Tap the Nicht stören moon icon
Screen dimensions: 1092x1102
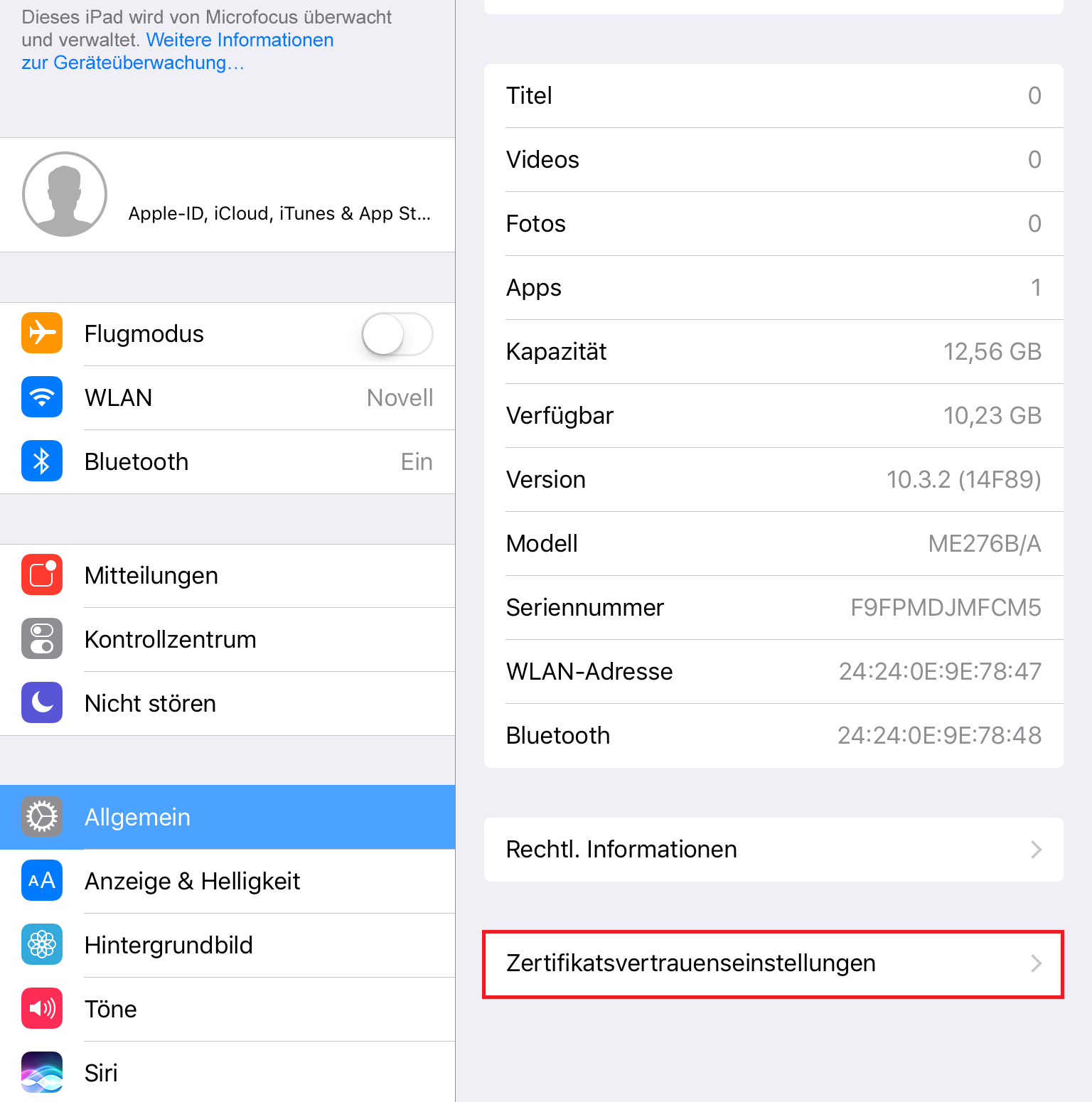[x=42, y=702]
